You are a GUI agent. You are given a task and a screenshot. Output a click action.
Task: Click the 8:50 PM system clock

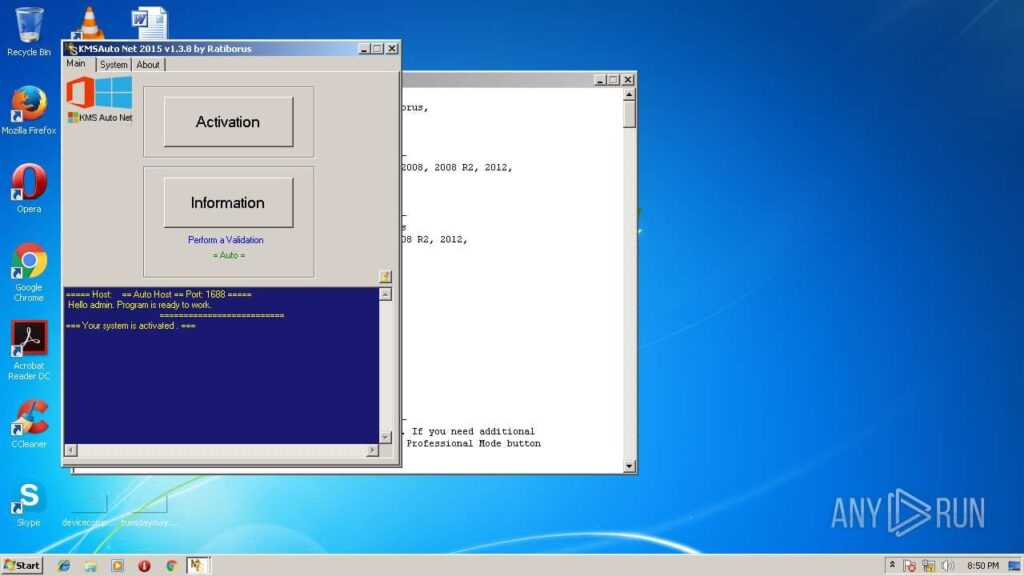(983, 566)
